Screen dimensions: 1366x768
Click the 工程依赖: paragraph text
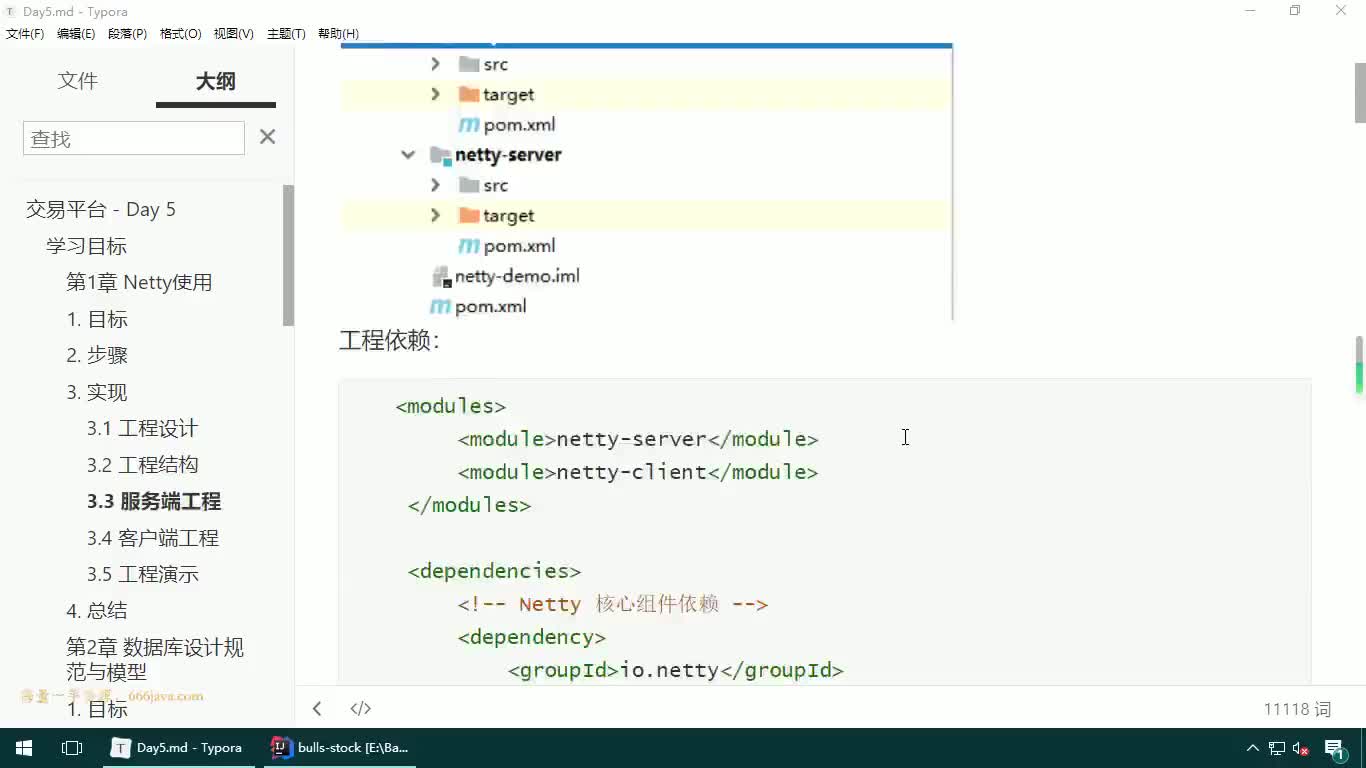point(389,340)
